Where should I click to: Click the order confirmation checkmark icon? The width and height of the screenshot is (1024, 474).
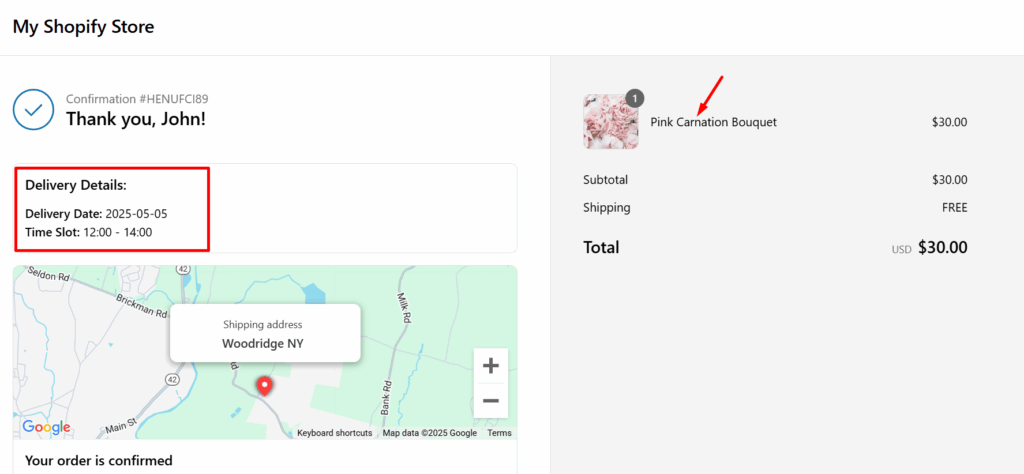click(x=33, y=109)
